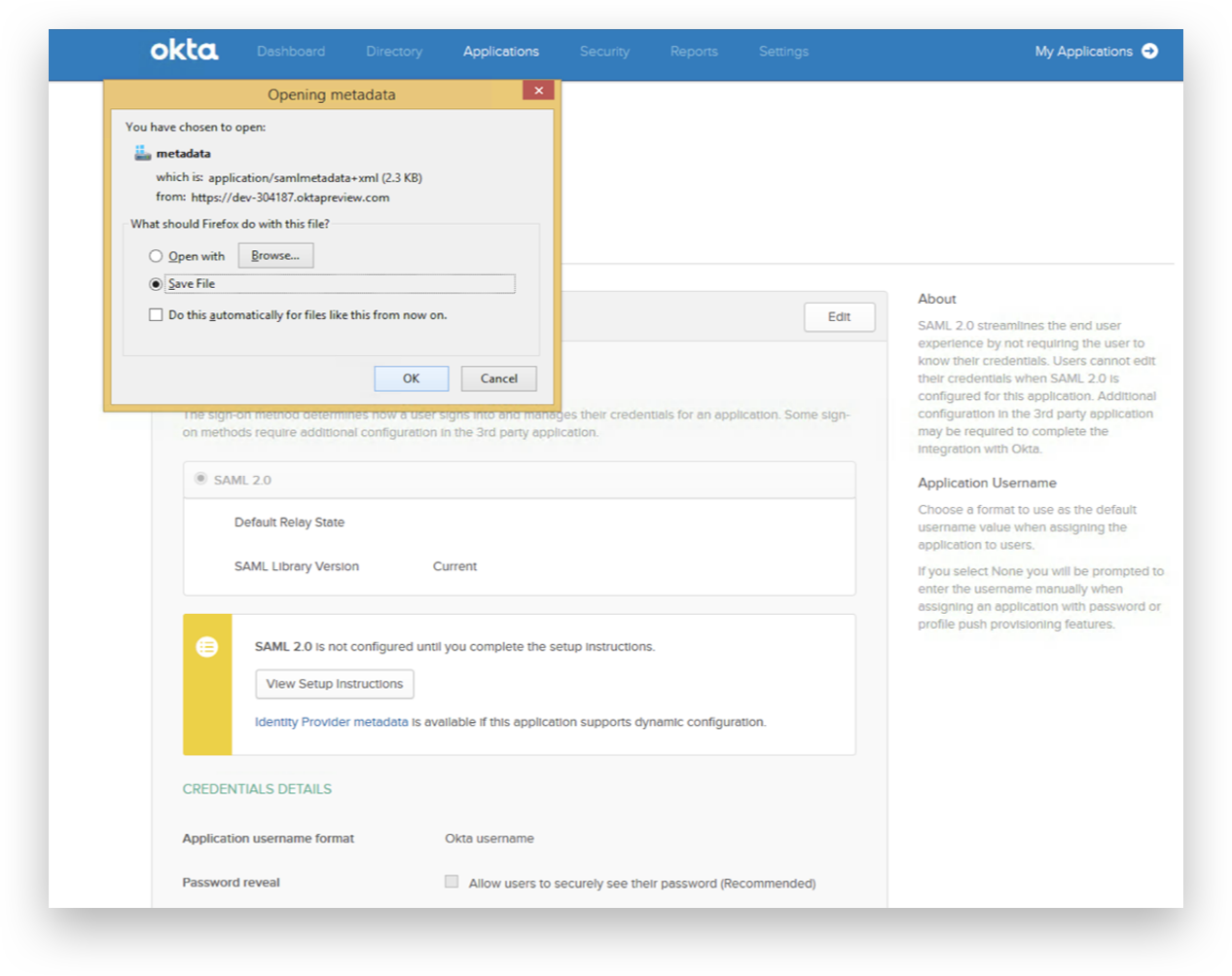1232x976 pixels.
Task: Open the Security menu
Action: click(604, 52)
